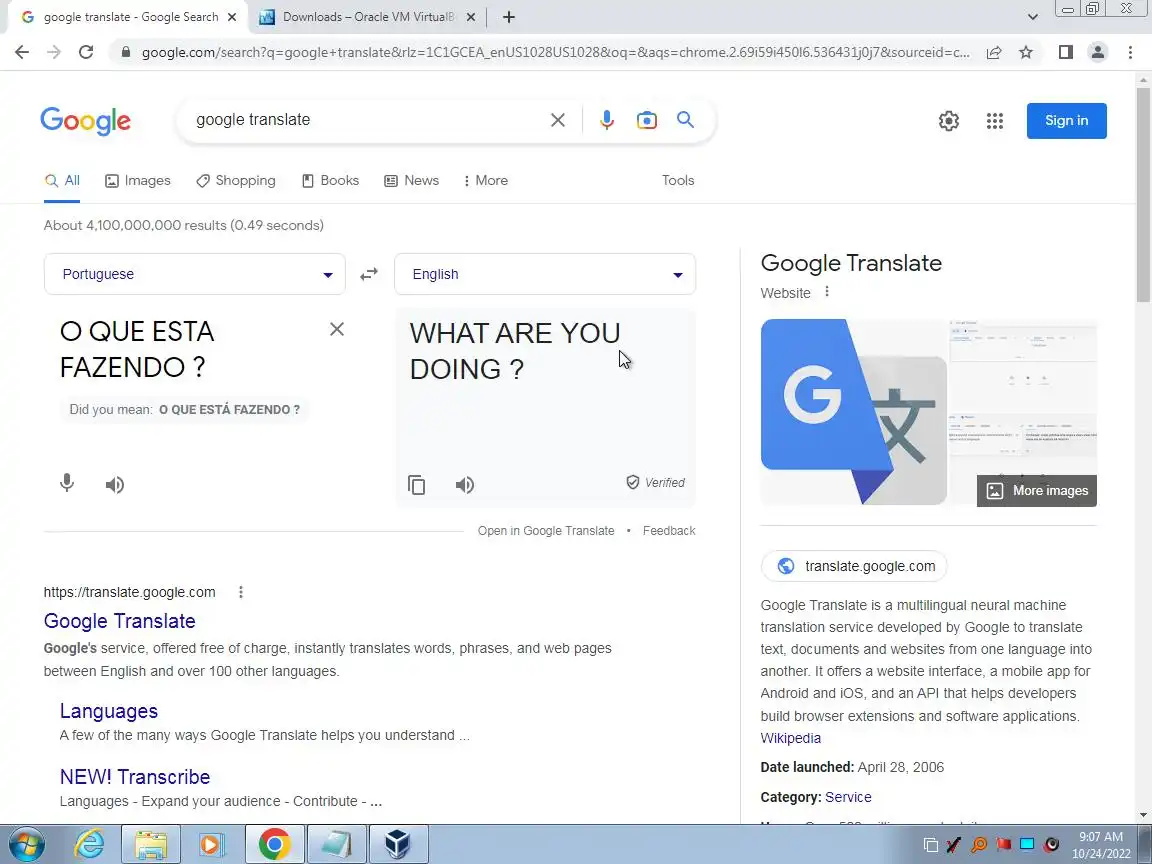Image resolution: width=1152 pixels, height=864 pixels.
Task: Swap Portuguese and English languages
Action: 369,274
